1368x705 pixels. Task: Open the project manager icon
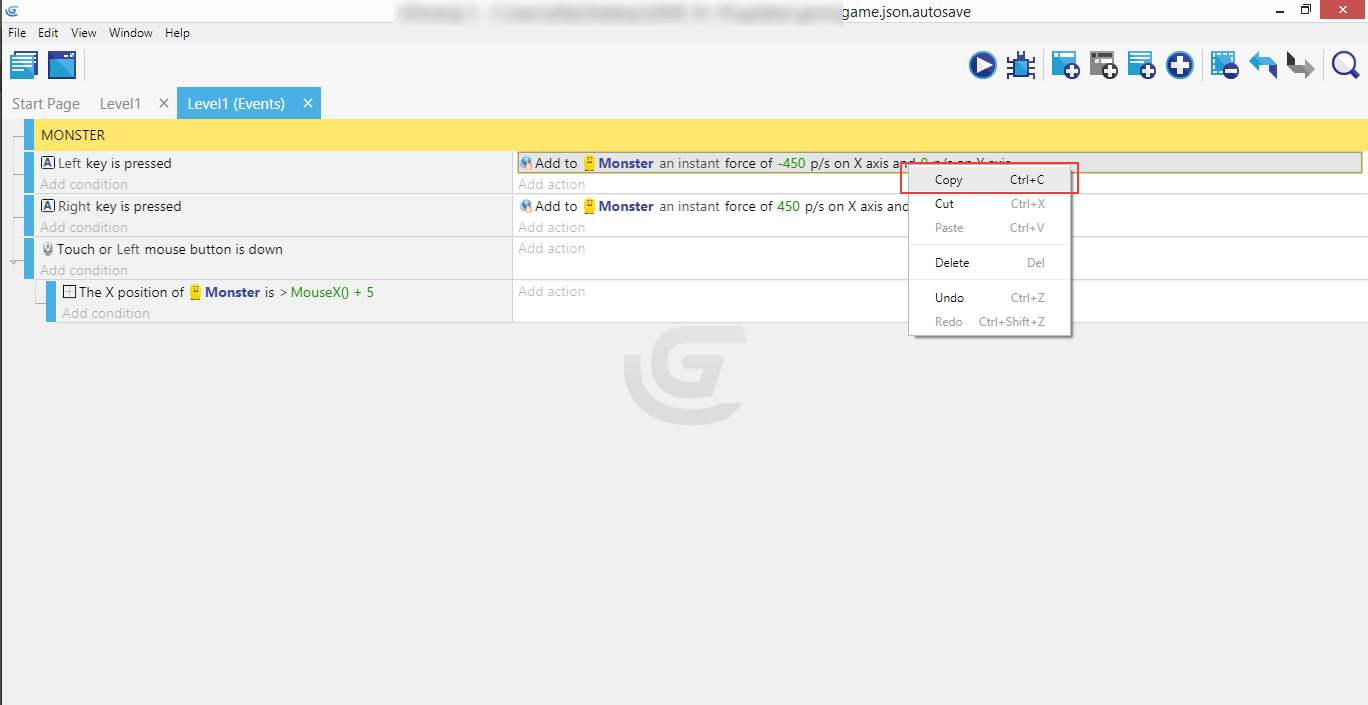[24, 66]
